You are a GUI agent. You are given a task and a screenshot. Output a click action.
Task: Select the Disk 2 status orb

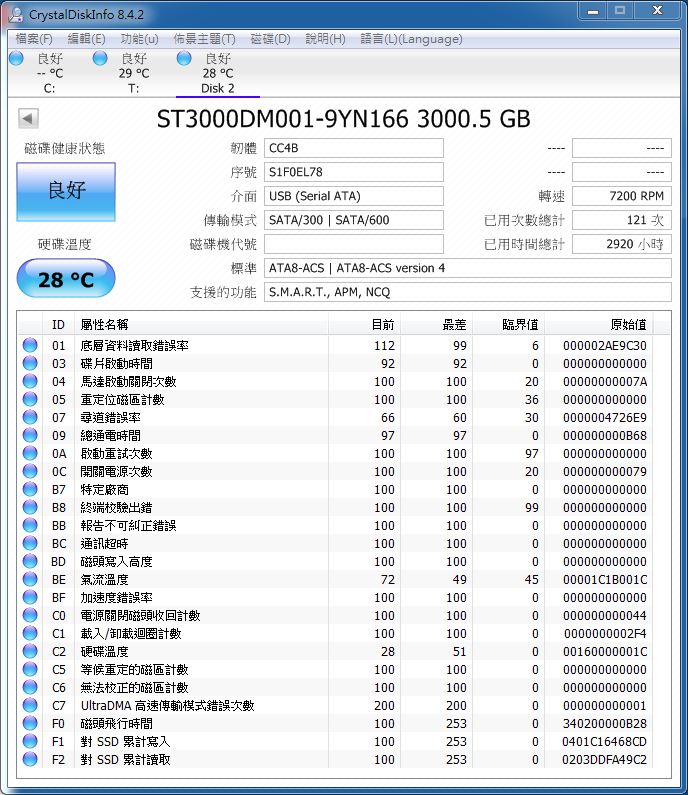click(184, 58)
